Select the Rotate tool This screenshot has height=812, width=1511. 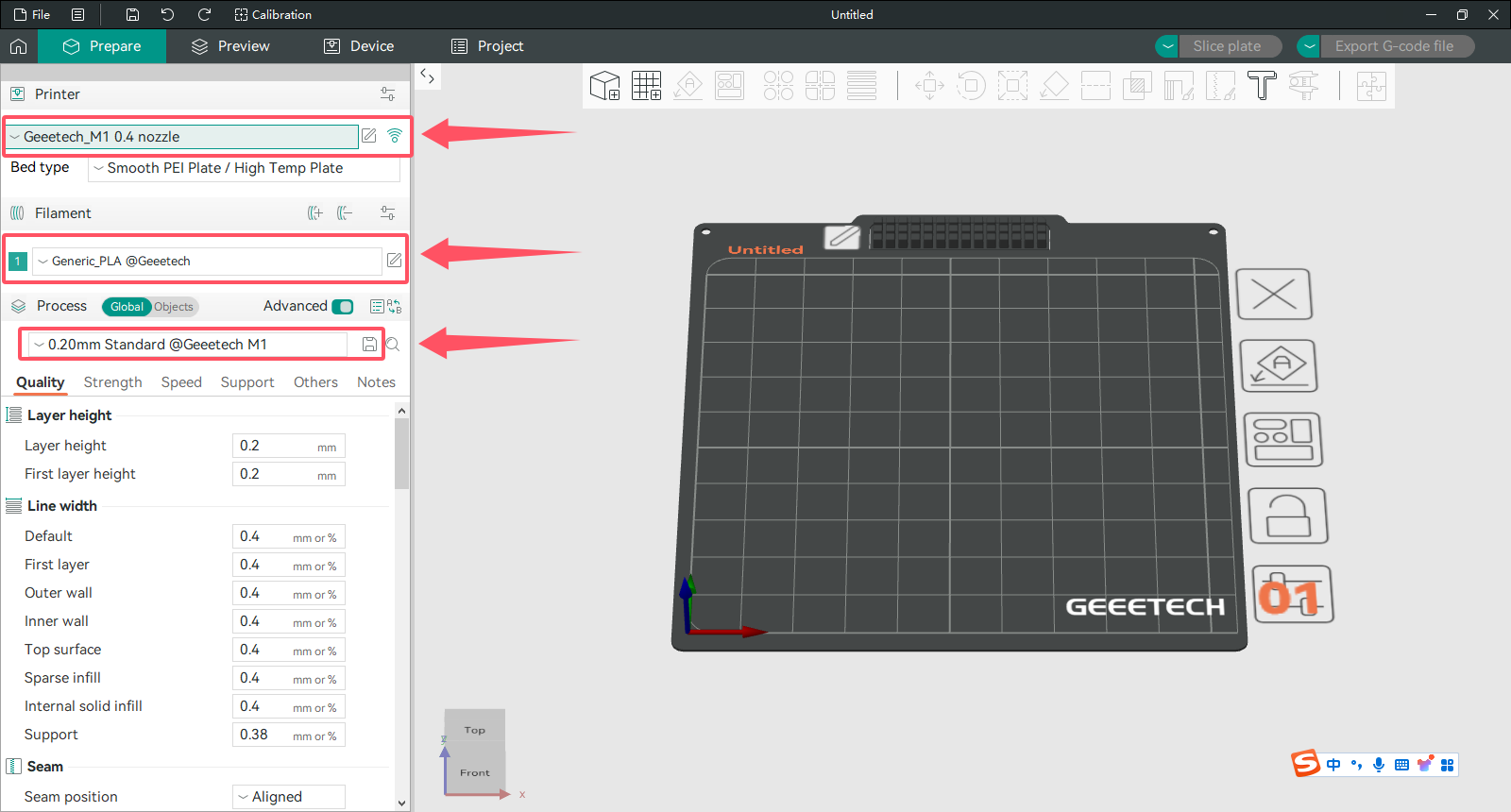coord(971,86)
